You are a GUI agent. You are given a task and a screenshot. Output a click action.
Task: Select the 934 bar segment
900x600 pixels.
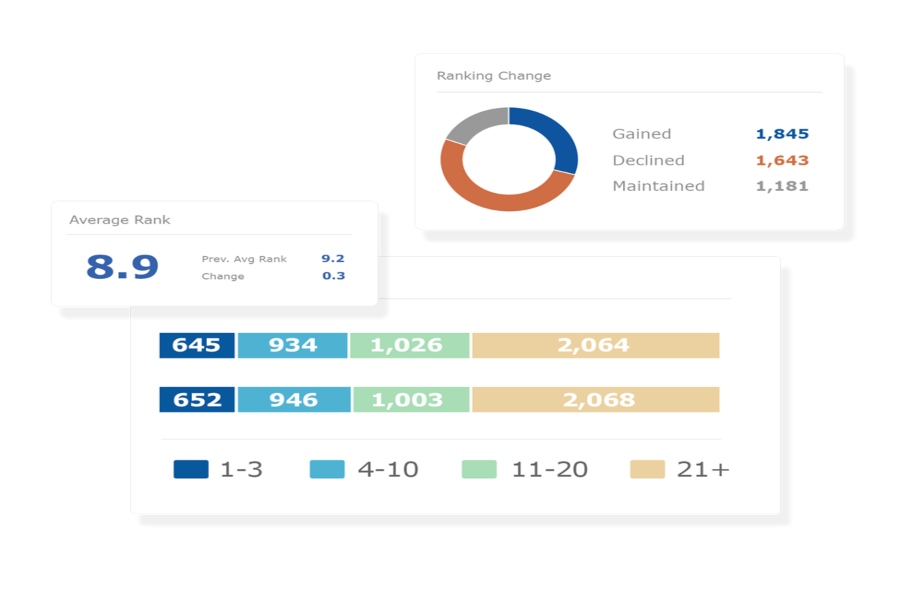pos(293,345)
